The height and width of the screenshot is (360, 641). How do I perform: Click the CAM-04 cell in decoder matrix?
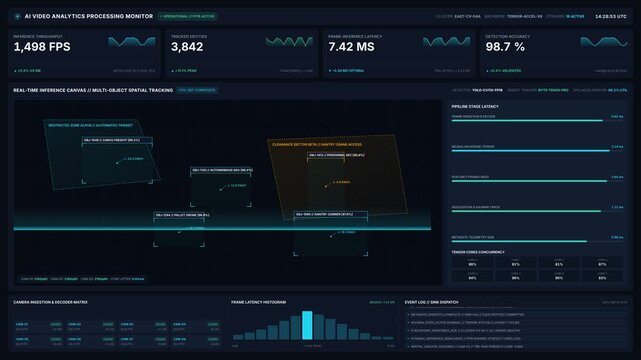[x=196, y=326]
